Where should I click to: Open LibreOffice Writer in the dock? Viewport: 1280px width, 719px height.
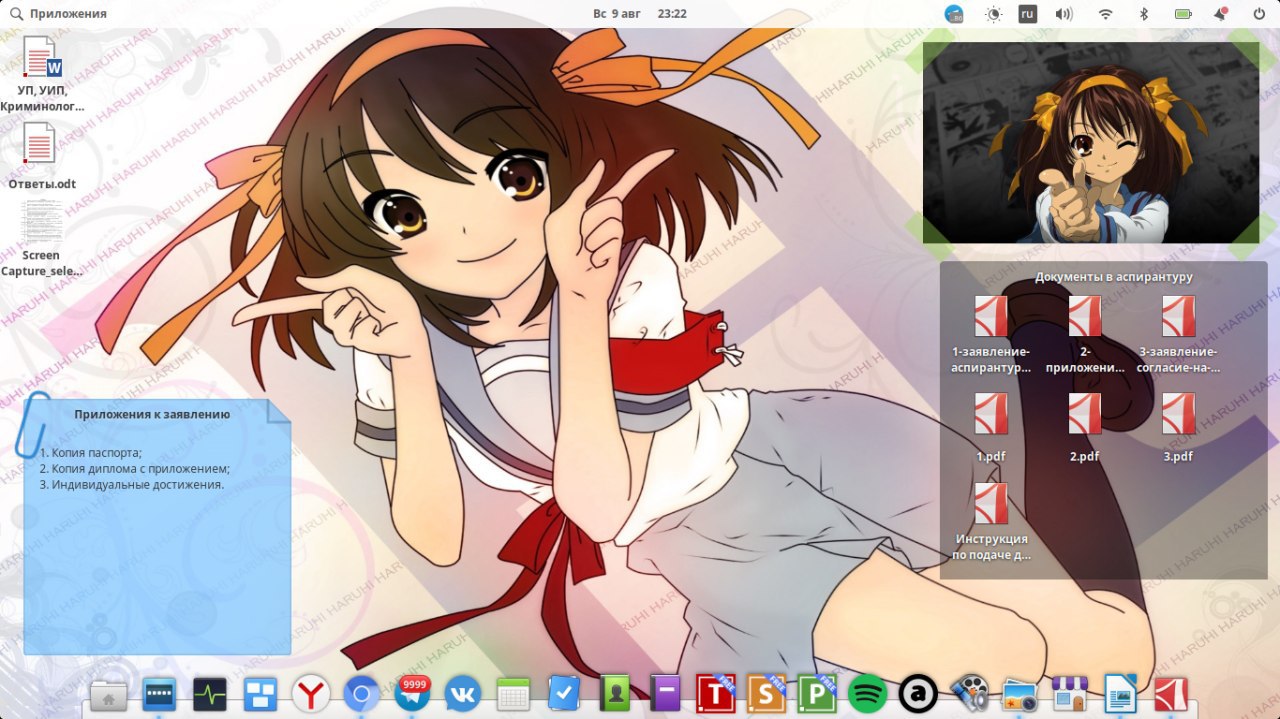click(1121, 694)
